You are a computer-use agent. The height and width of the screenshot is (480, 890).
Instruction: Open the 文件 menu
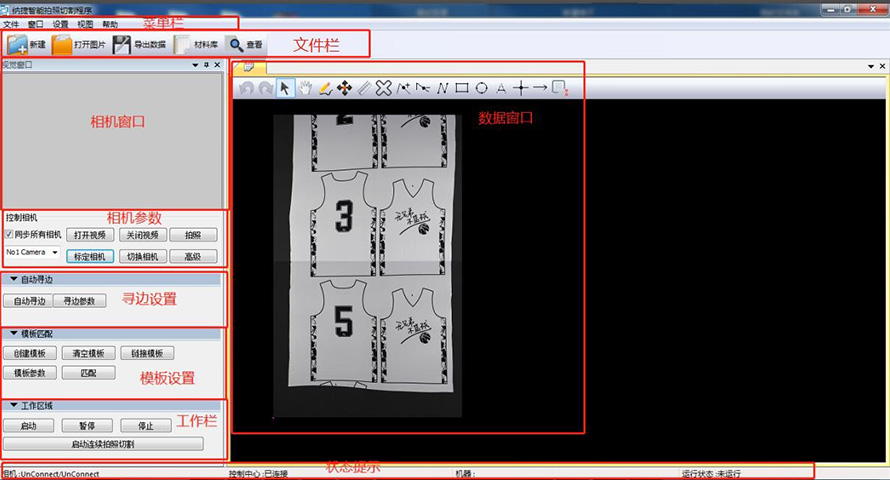point(11,23)
